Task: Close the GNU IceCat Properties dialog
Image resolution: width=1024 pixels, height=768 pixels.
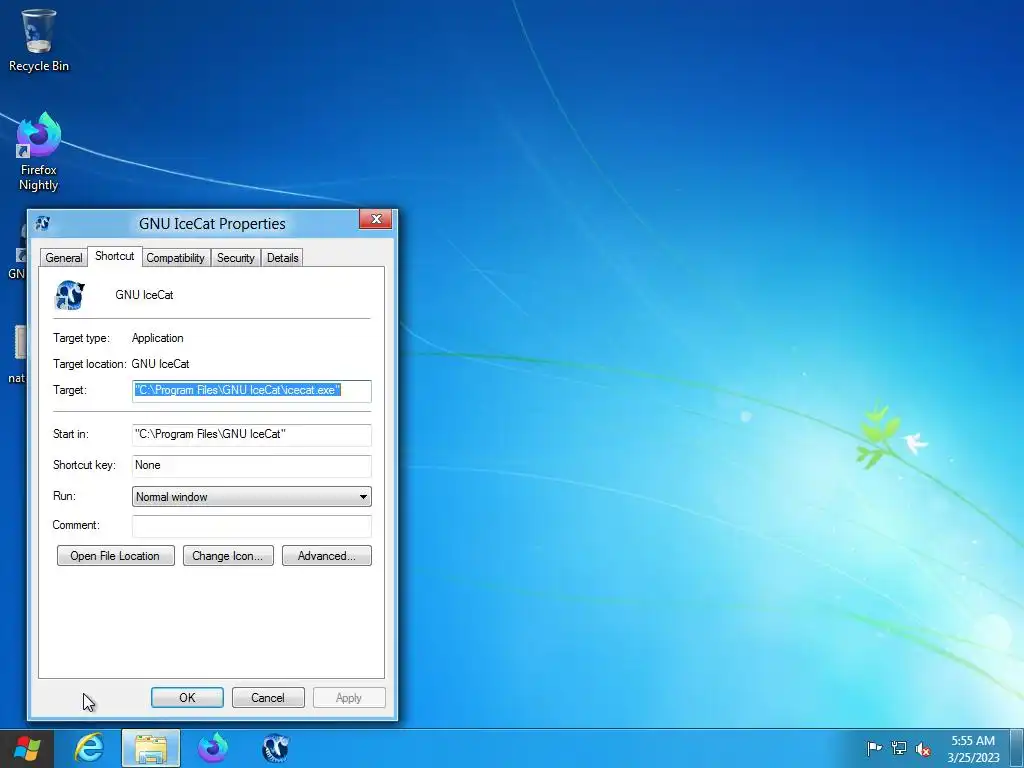Action: 376,219
